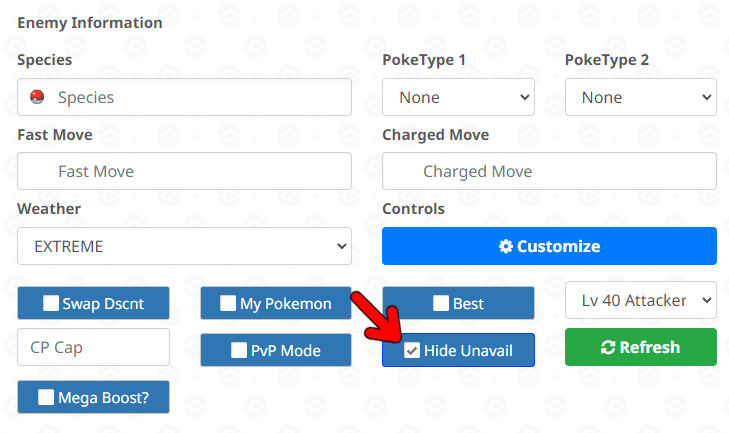Image resolution: width=729 pixels, height=433 pixels.
Task: Click the circular arrows icon on Refresh
Action: tap(608, 347)
